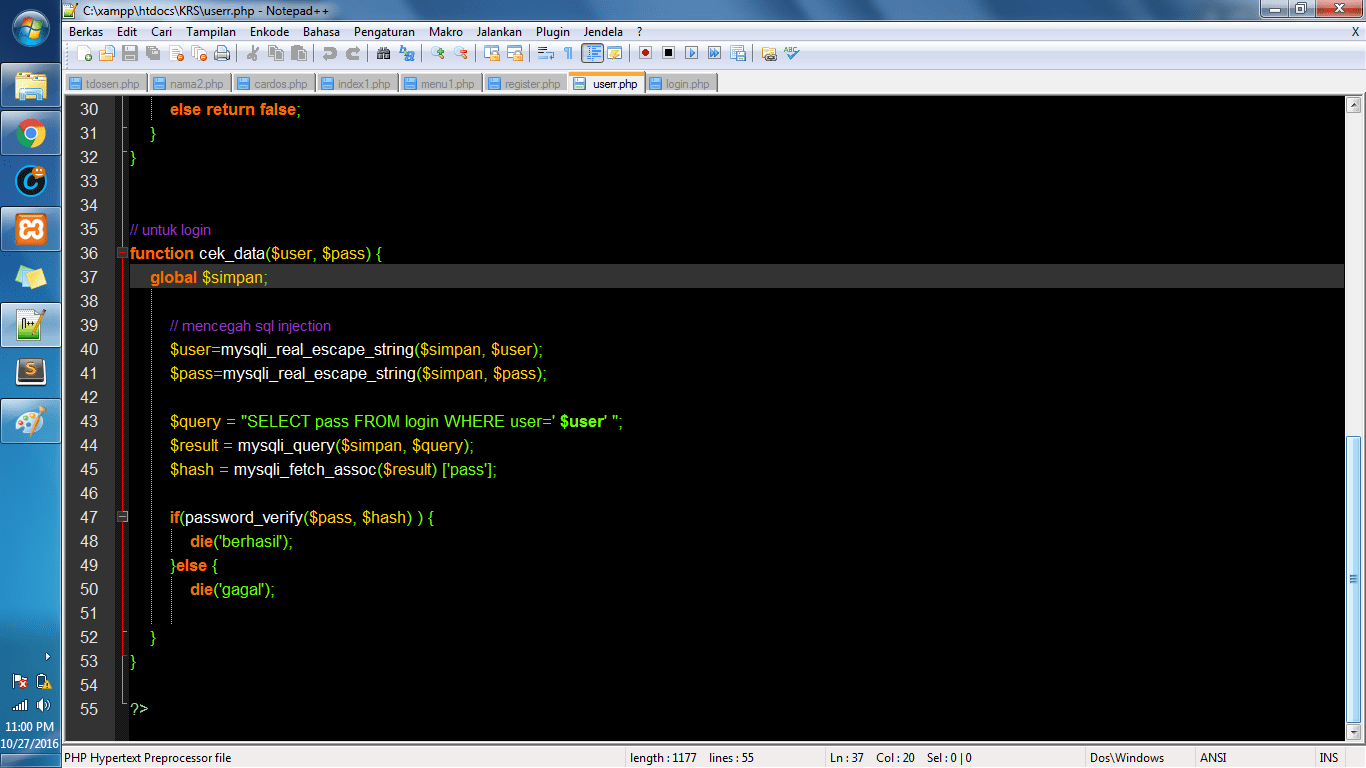The width and height of the screenshot is (1366, 768).
Task: Click the Close All documents icon
Action: coord(199,53)
